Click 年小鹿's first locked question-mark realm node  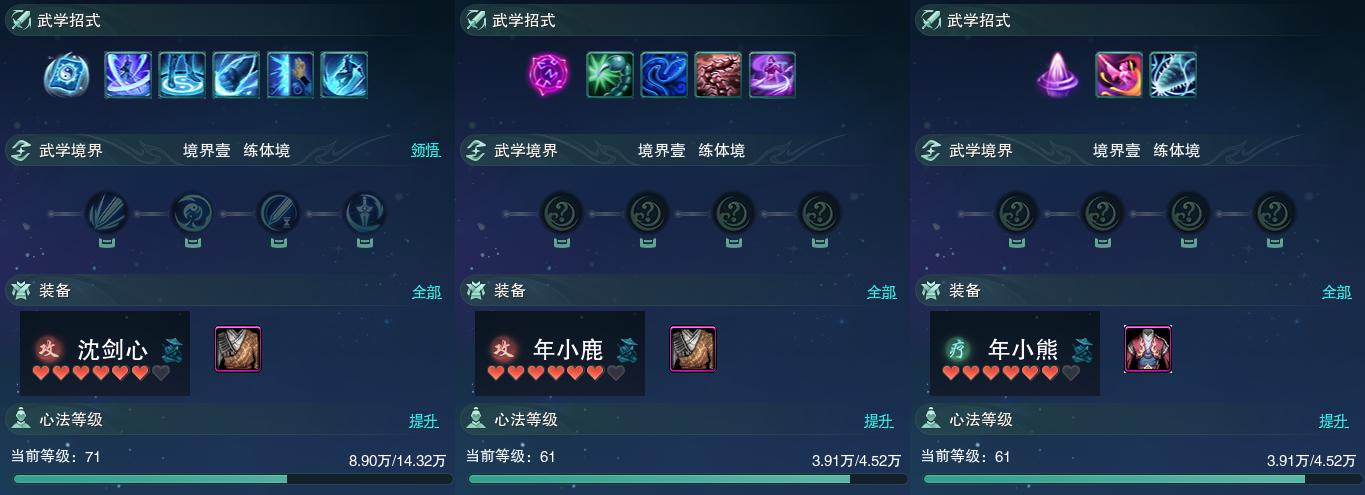(561, 213)
